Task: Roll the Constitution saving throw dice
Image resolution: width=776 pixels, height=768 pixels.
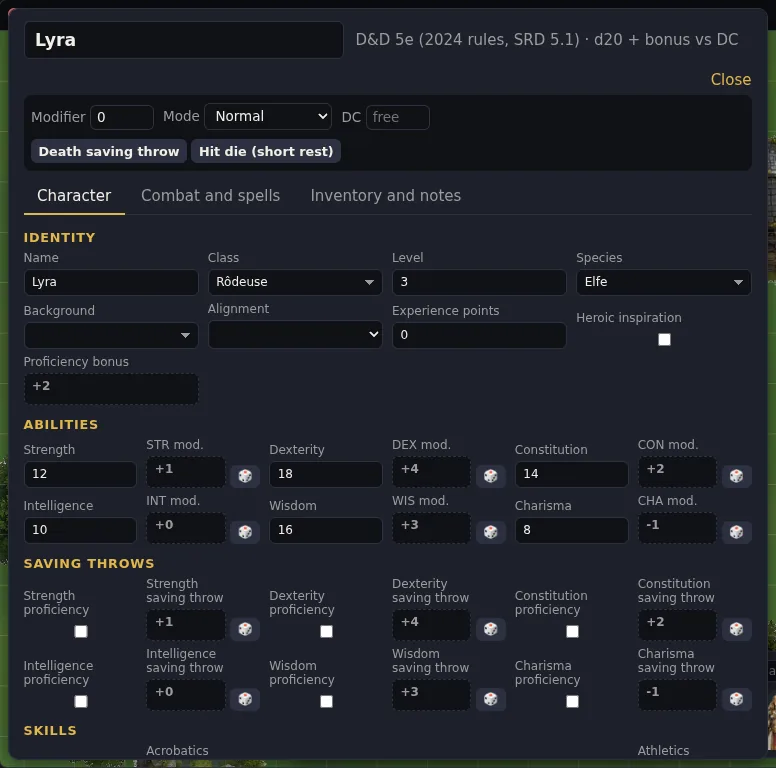Action: [x=736, y=628]
